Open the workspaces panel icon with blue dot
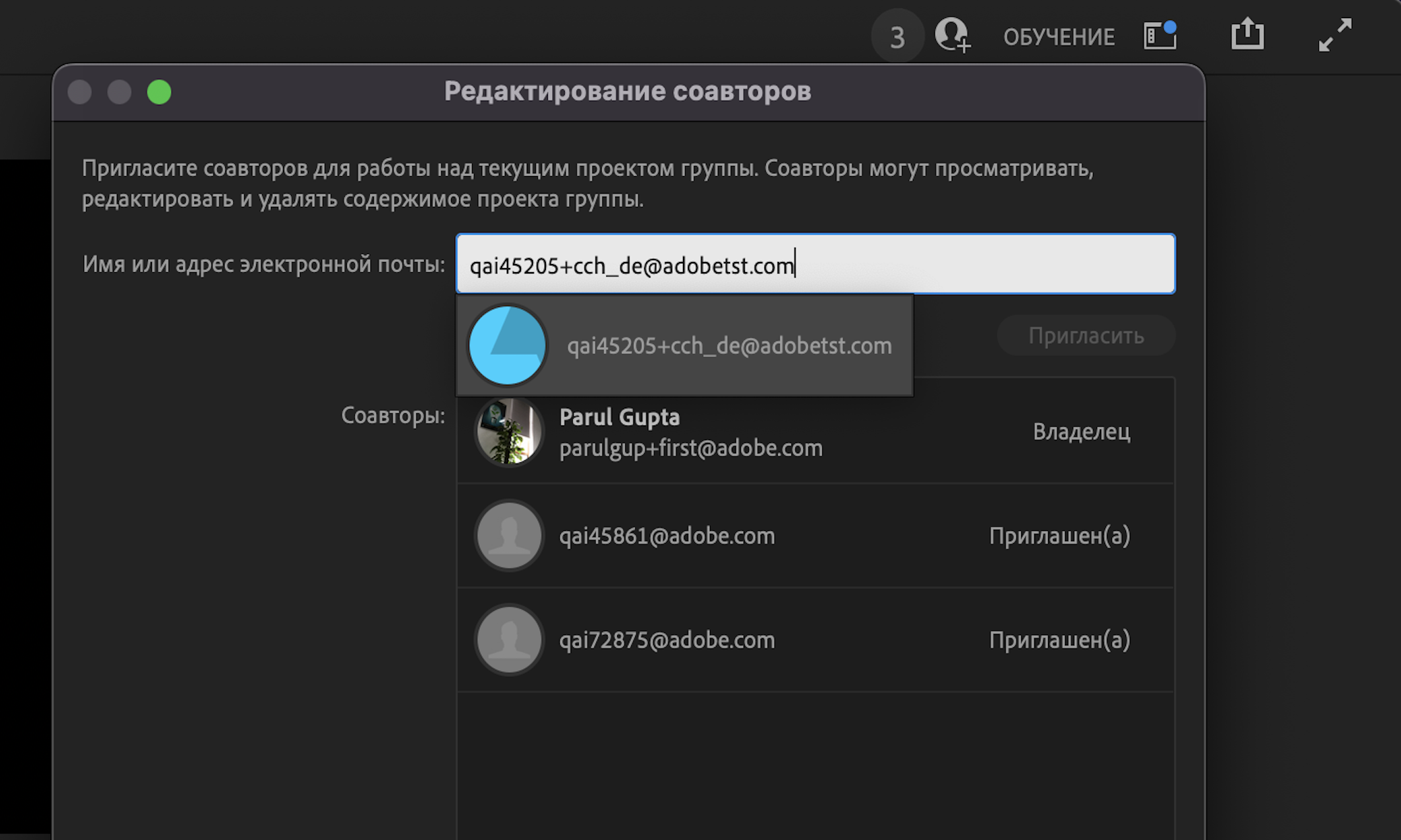 pyautogui.click(x=1160, y=36)
